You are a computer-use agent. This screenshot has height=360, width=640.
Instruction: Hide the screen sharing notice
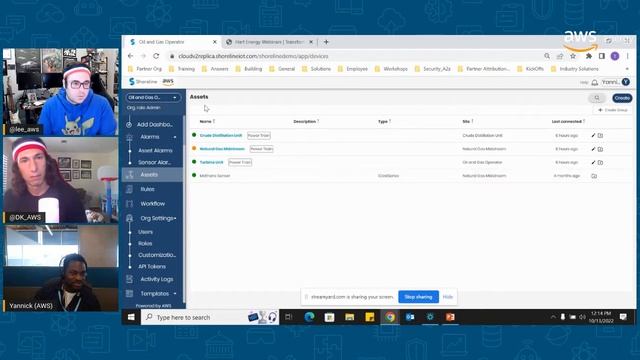click(x=448, y=297)
